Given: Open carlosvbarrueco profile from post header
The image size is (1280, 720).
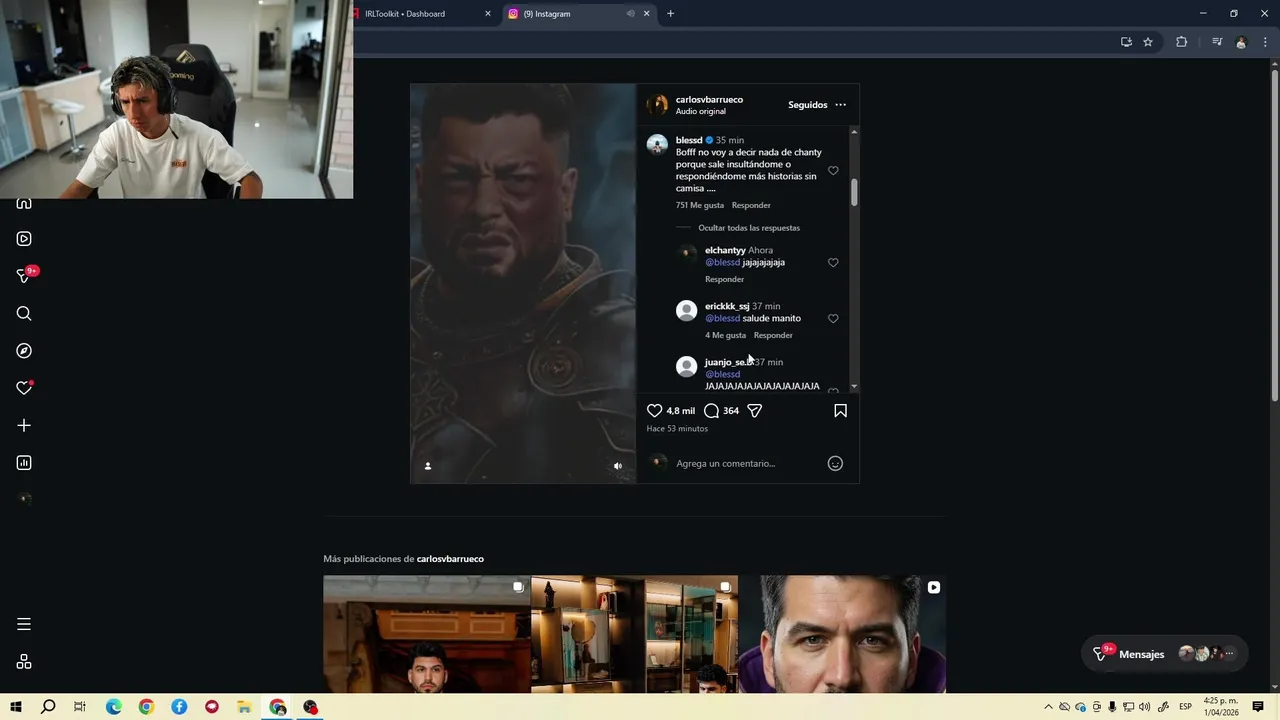Looking at the screenshot, I should [709, 100].
